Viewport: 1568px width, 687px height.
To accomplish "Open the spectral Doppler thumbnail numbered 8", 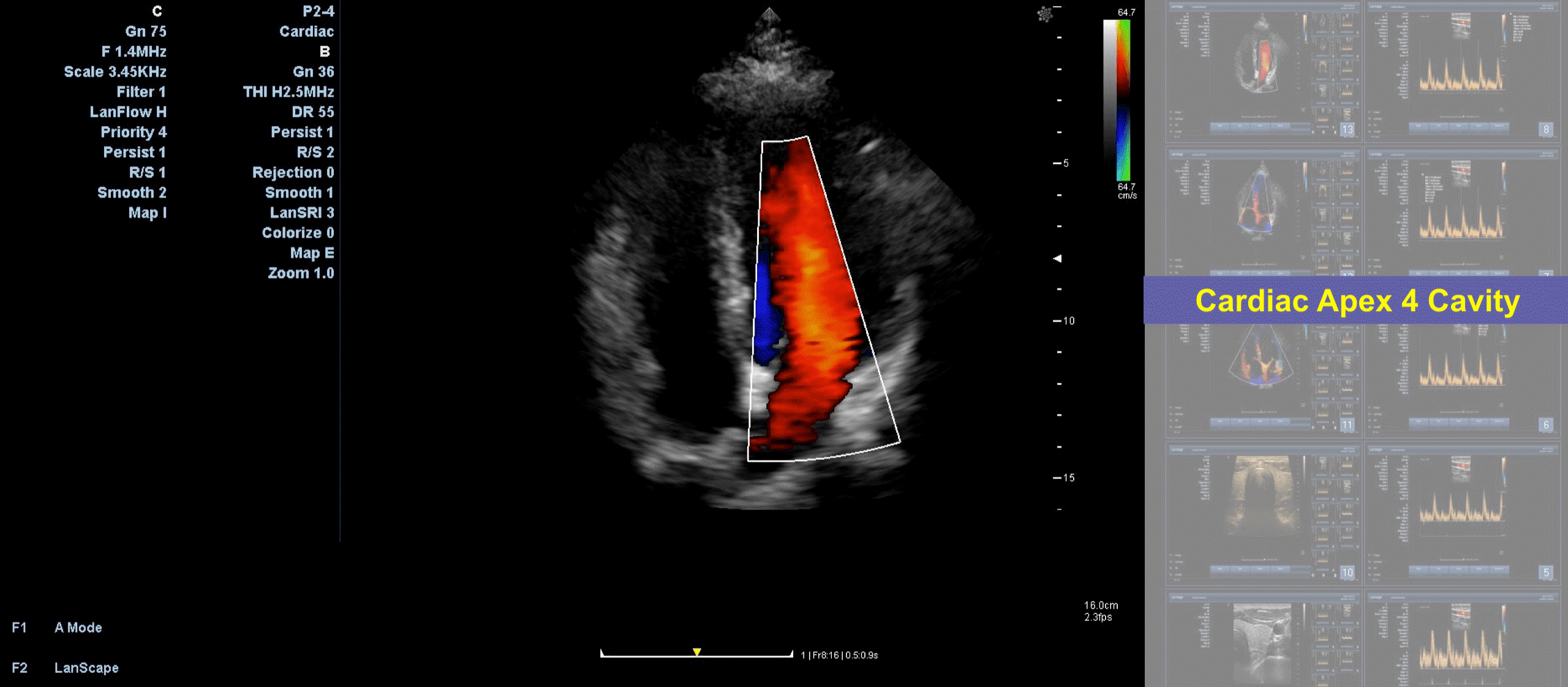I will [1463, 72].
